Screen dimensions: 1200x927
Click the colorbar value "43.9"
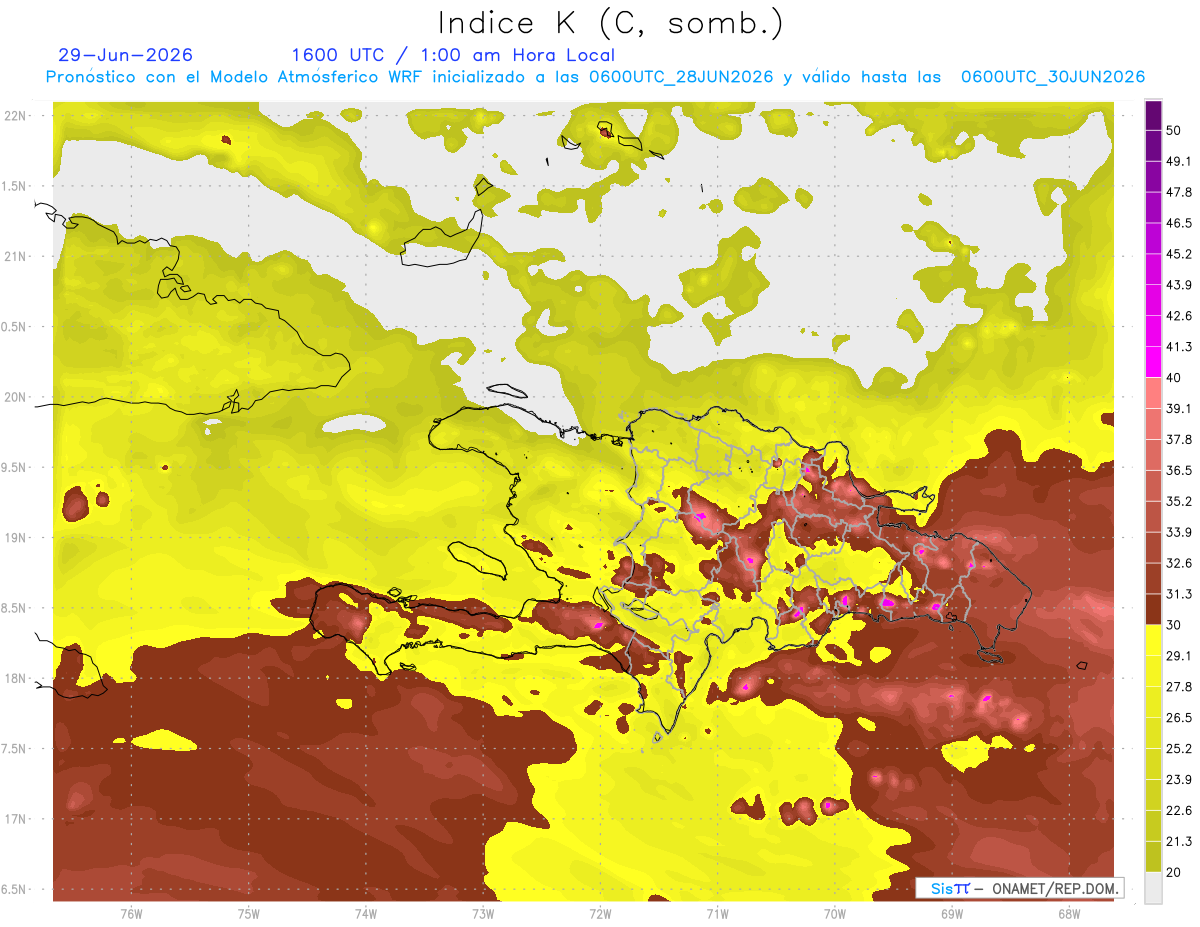1179,285
